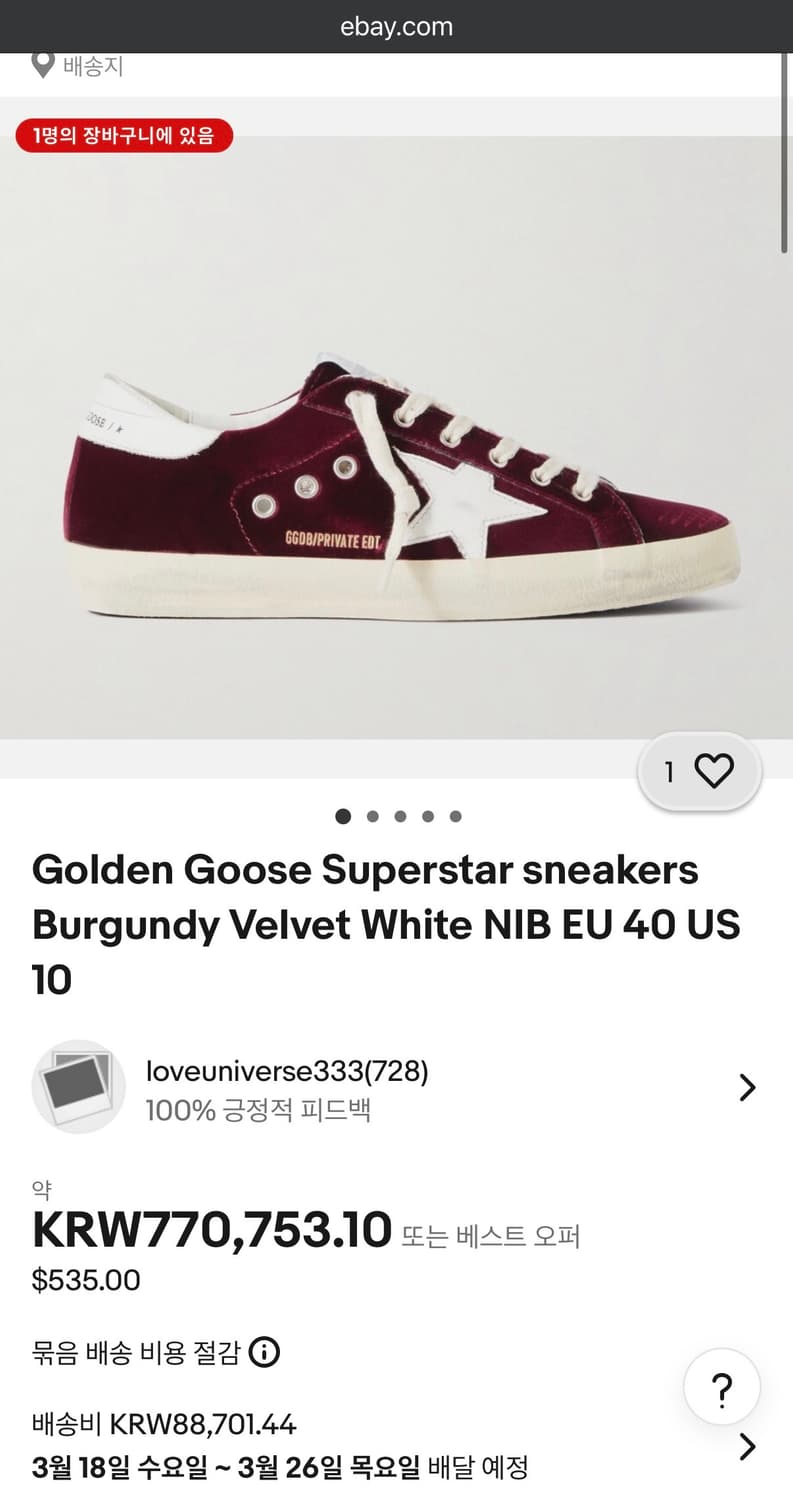Go to first image dot

tap(343, 816)
